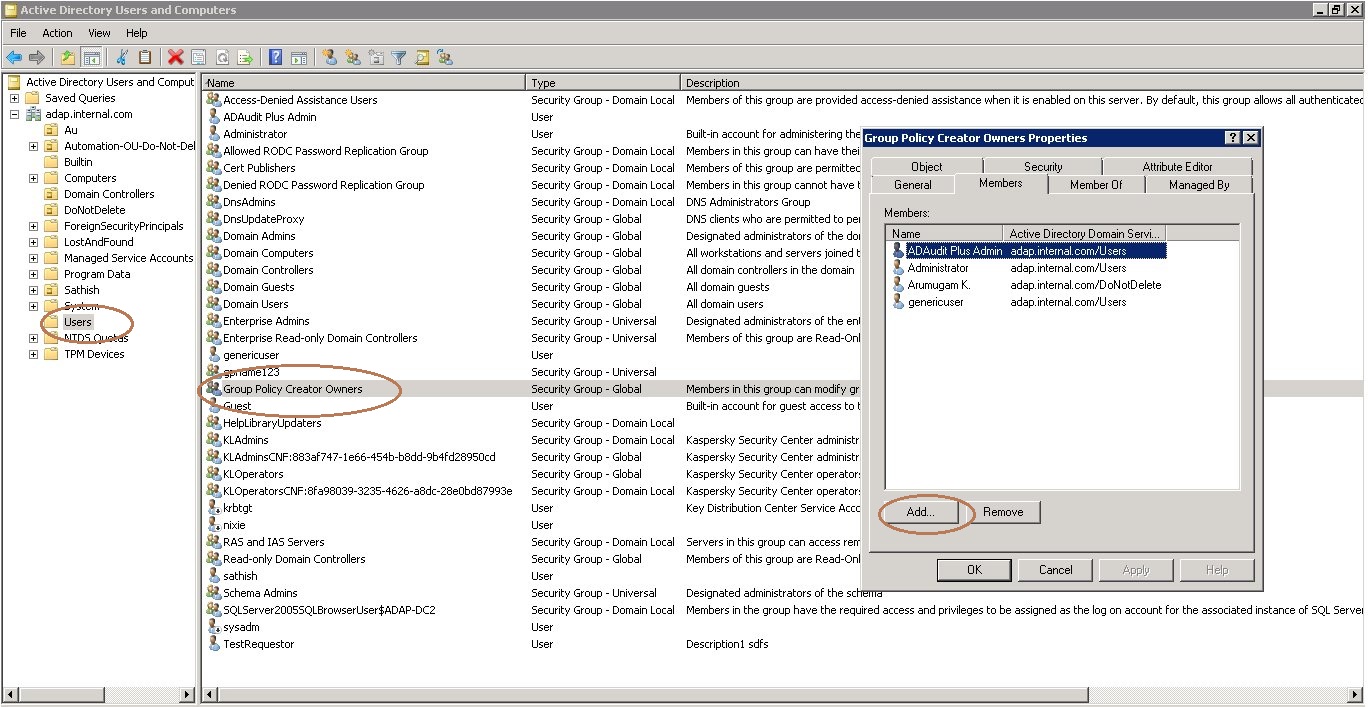Screen dimensions: 1368x707
Task: Select the Users folder in tree
Action: pyautogui.click(x=77, y=322)
